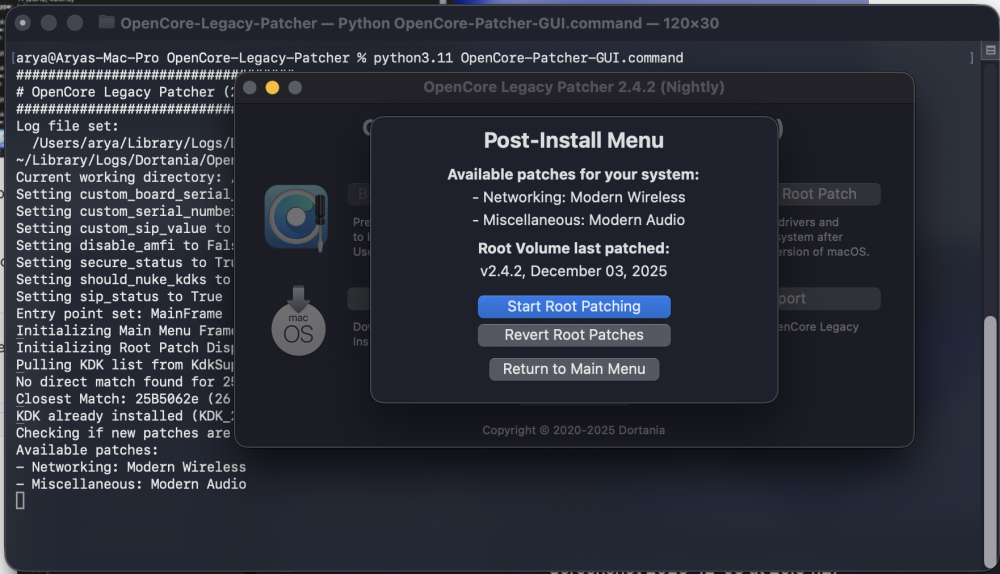Screen dimensions: 1000x574
Task: Click the Root Patch button behind the dialog
Action: 828,194
